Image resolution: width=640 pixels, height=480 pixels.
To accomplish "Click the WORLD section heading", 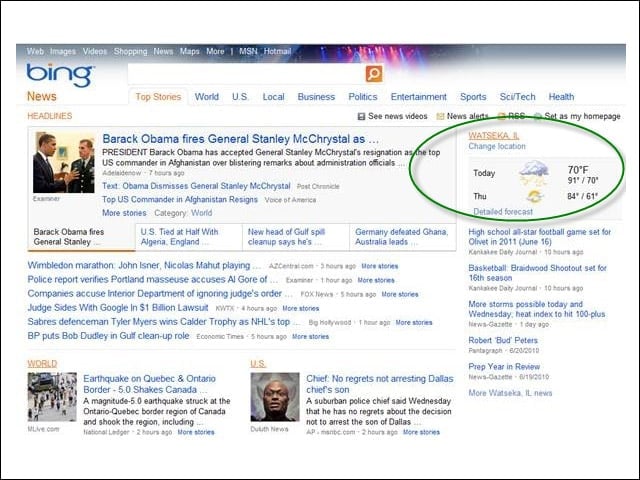I will click(x=42, y=364).
